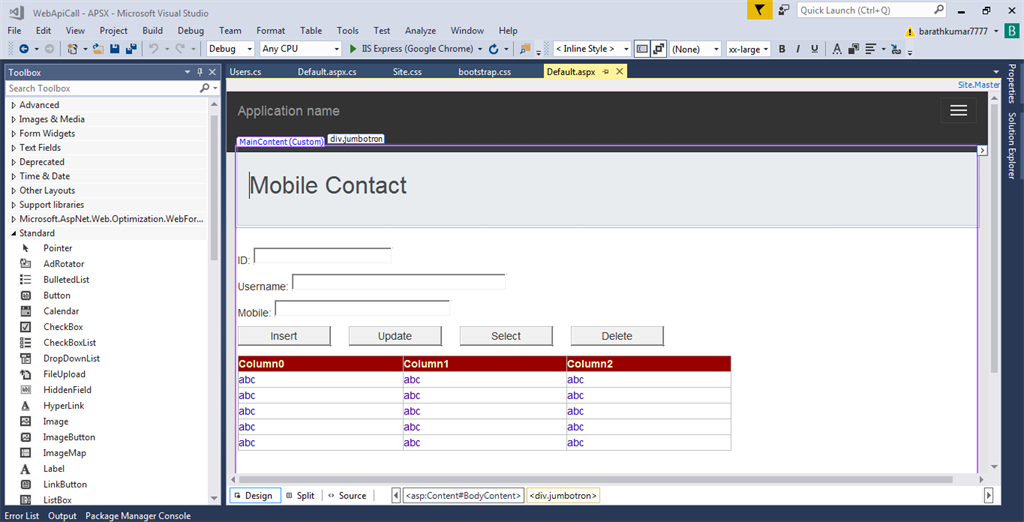Save the current file with the floppy icon
Viewport: 1024px width, 522px height.
click(x=115, y=49)
